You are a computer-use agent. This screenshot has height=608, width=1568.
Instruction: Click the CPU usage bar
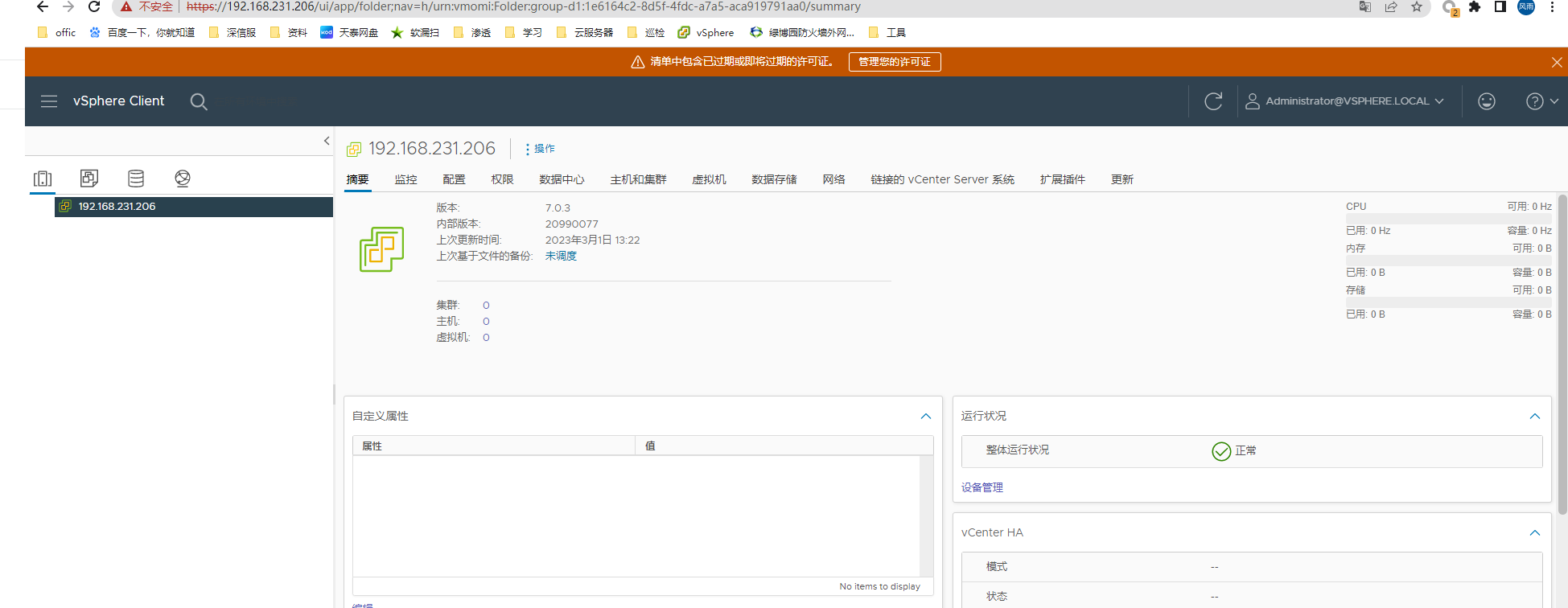click(x=1449, y=219)
